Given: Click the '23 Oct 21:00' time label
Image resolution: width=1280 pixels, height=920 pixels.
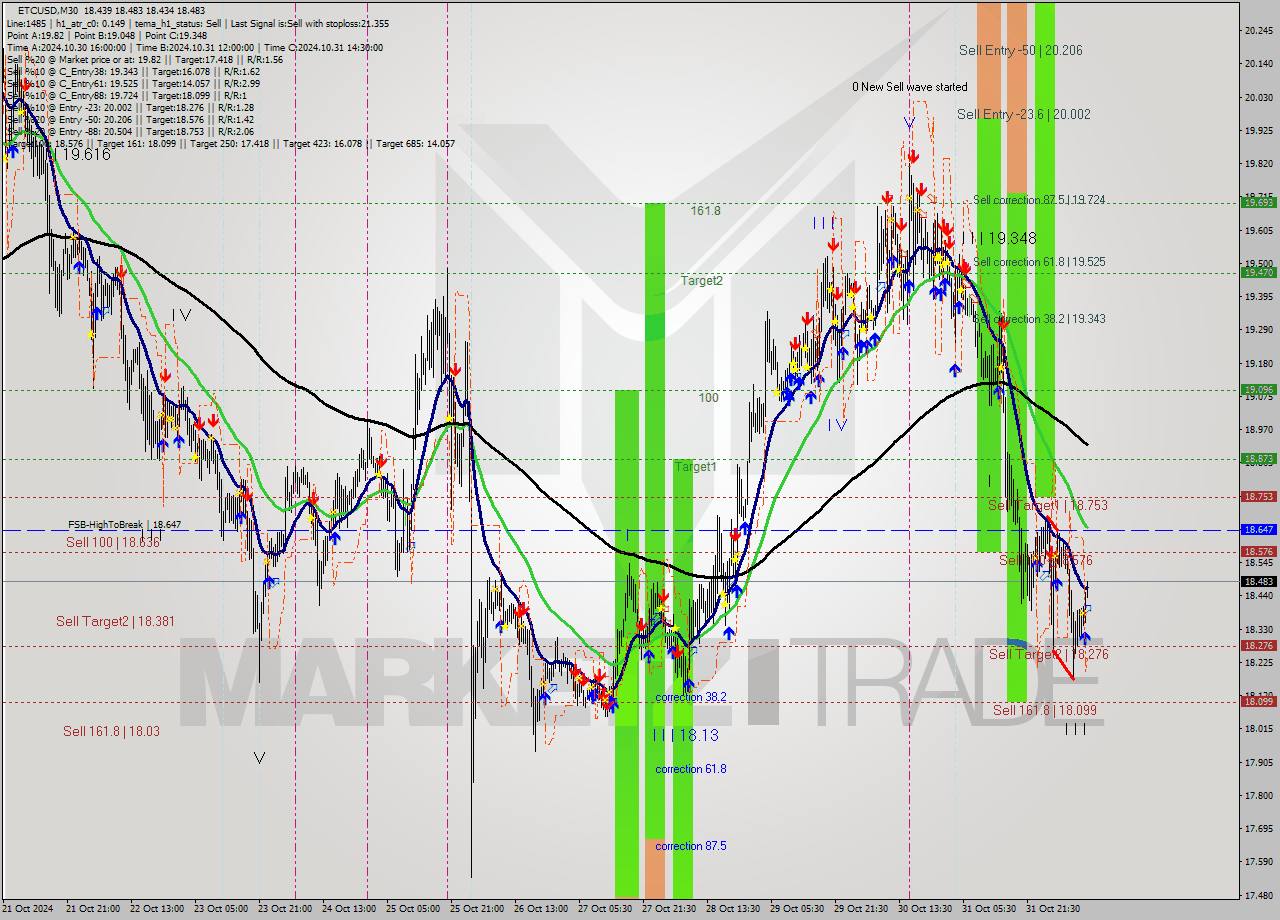Looking at the screenshot, I should (x=284, y=909).
